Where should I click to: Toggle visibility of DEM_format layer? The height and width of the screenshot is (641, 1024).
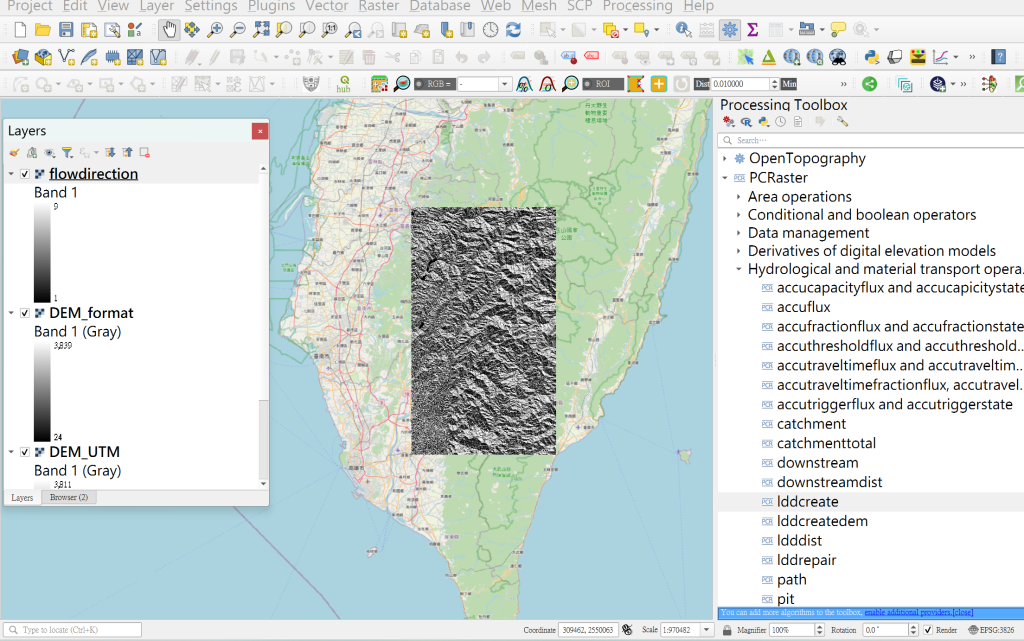[25, 313]
